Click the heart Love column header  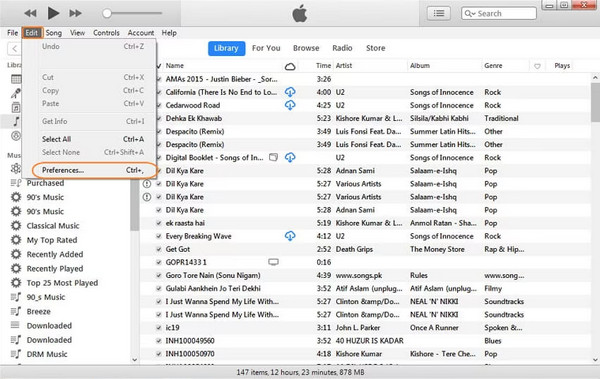coord(537,66)
